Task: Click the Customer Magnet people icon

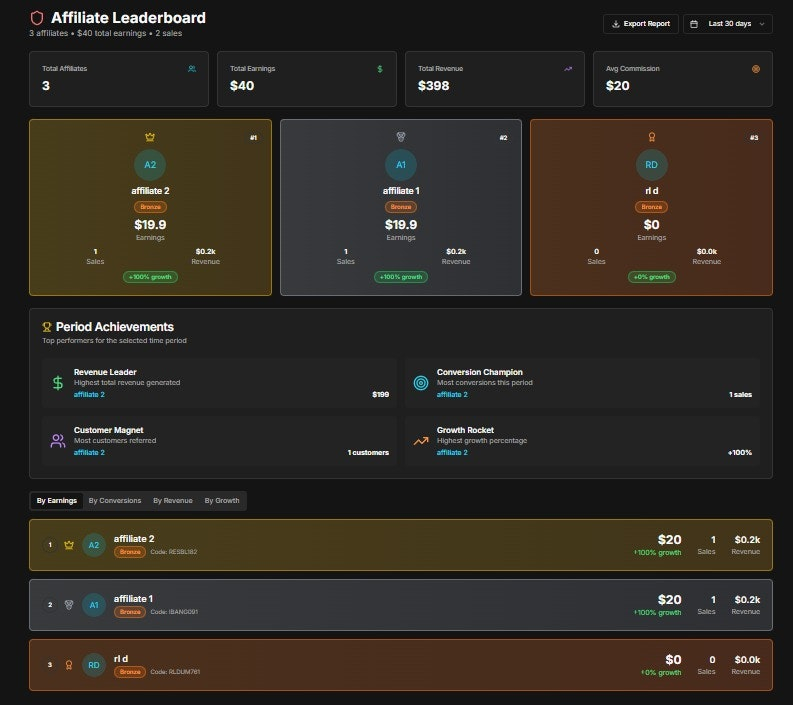Action: pyautogui.click(x=58, y=440)
